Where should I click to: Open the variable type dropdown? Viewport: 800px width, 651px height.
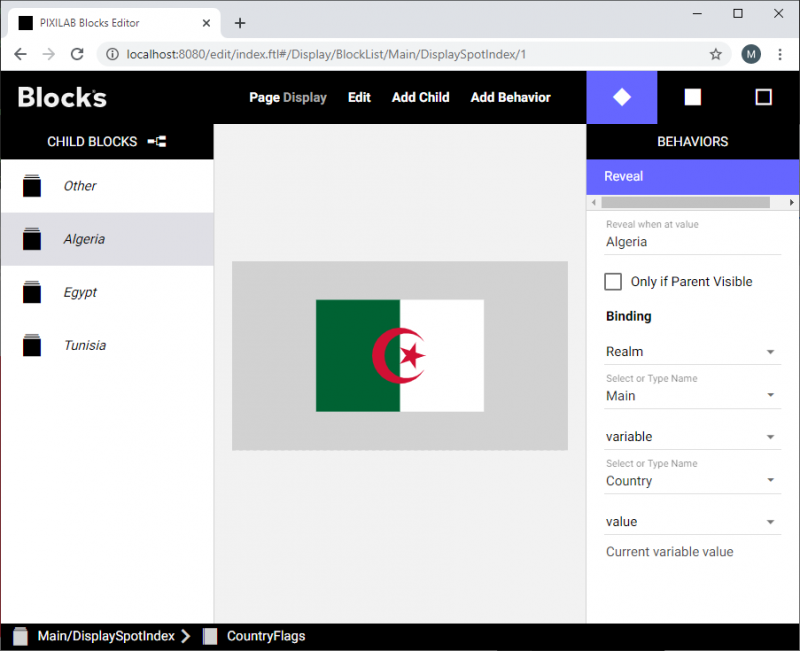[x=692, y=437]
